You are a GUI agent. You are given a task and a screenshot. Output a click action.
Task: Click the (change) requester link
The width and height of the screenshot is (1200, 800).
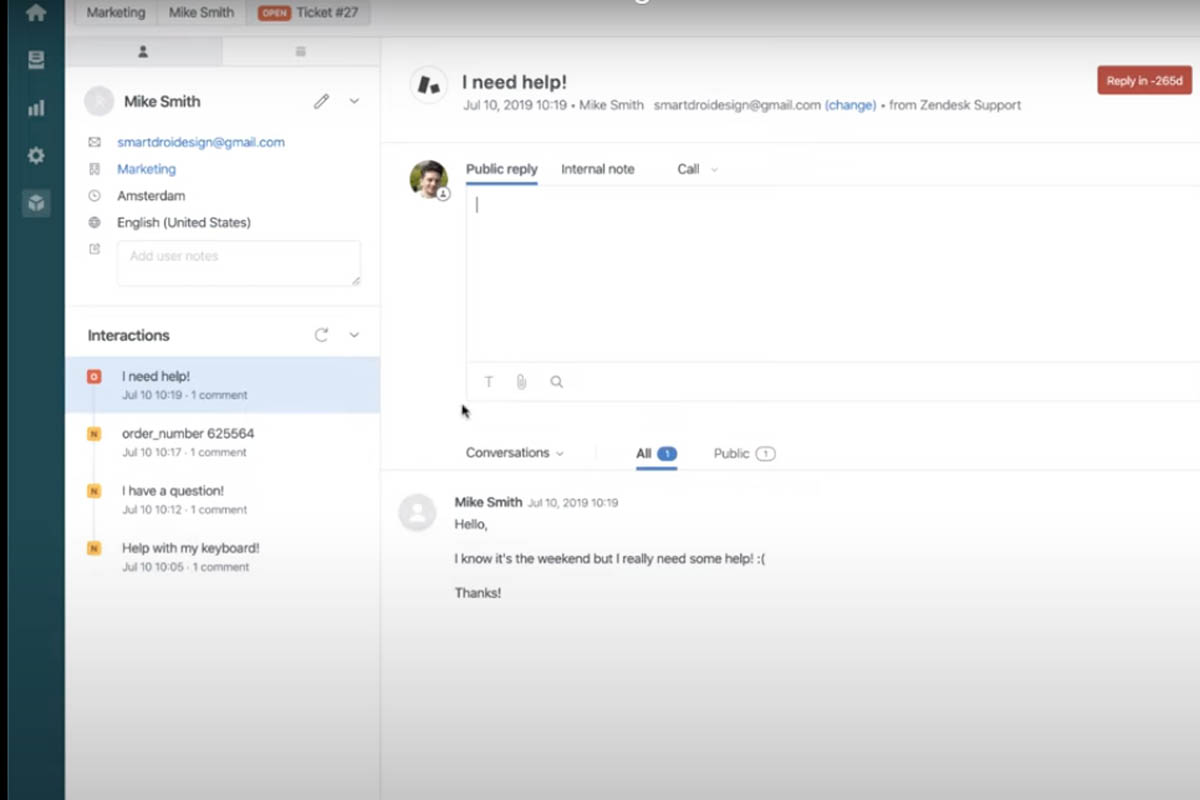(x=851, y=105)
